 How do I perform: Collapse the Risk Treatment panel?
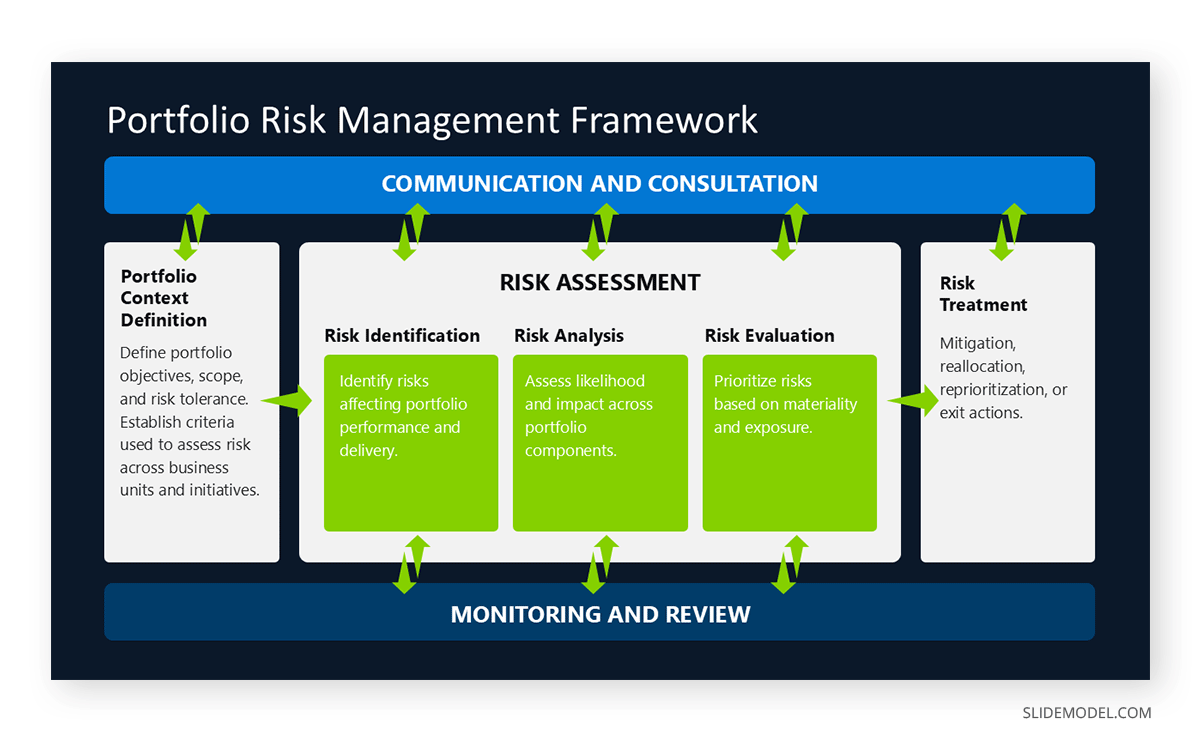click(1006, 400)
